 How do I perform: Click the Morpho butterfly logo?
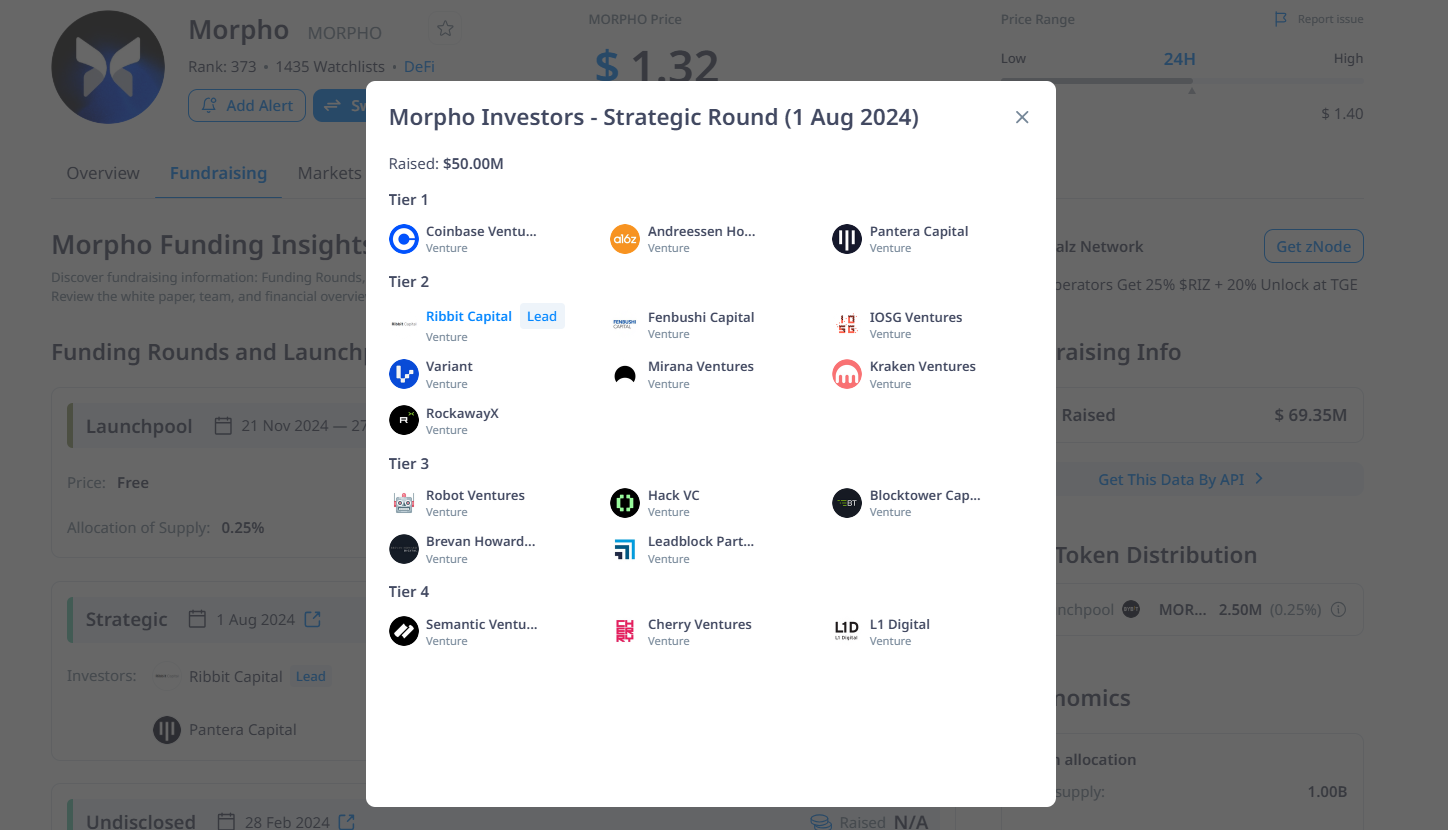[x=108, y=67]
